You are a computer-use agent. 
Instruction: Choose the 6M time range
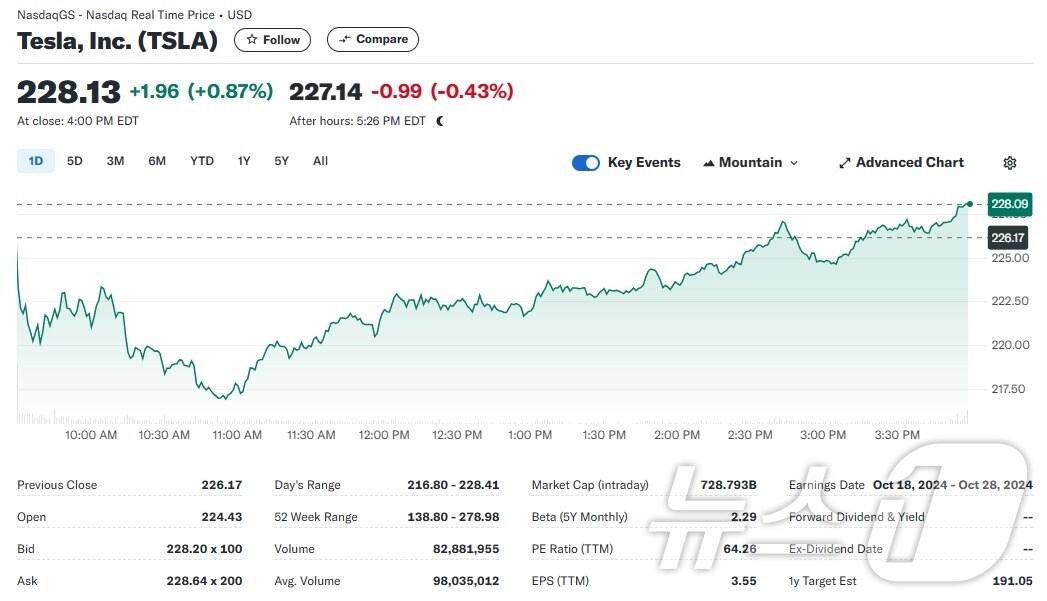click(x=157, y=161)
